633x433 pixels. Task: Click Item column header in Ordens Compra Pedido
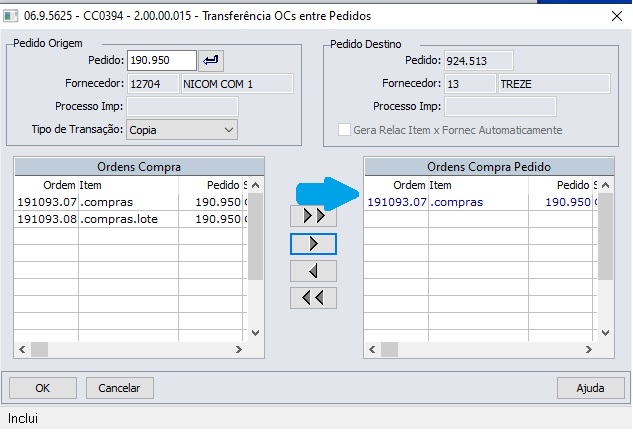478,185
